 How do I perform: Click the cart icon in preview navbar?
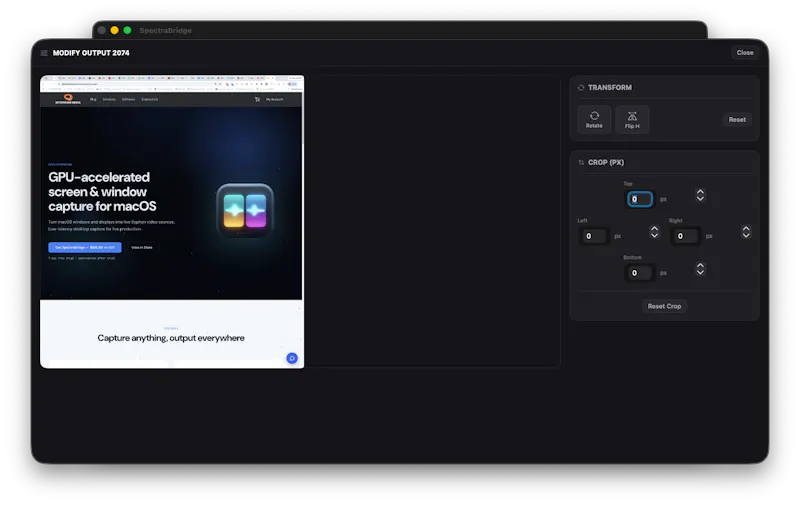(257, 99)
